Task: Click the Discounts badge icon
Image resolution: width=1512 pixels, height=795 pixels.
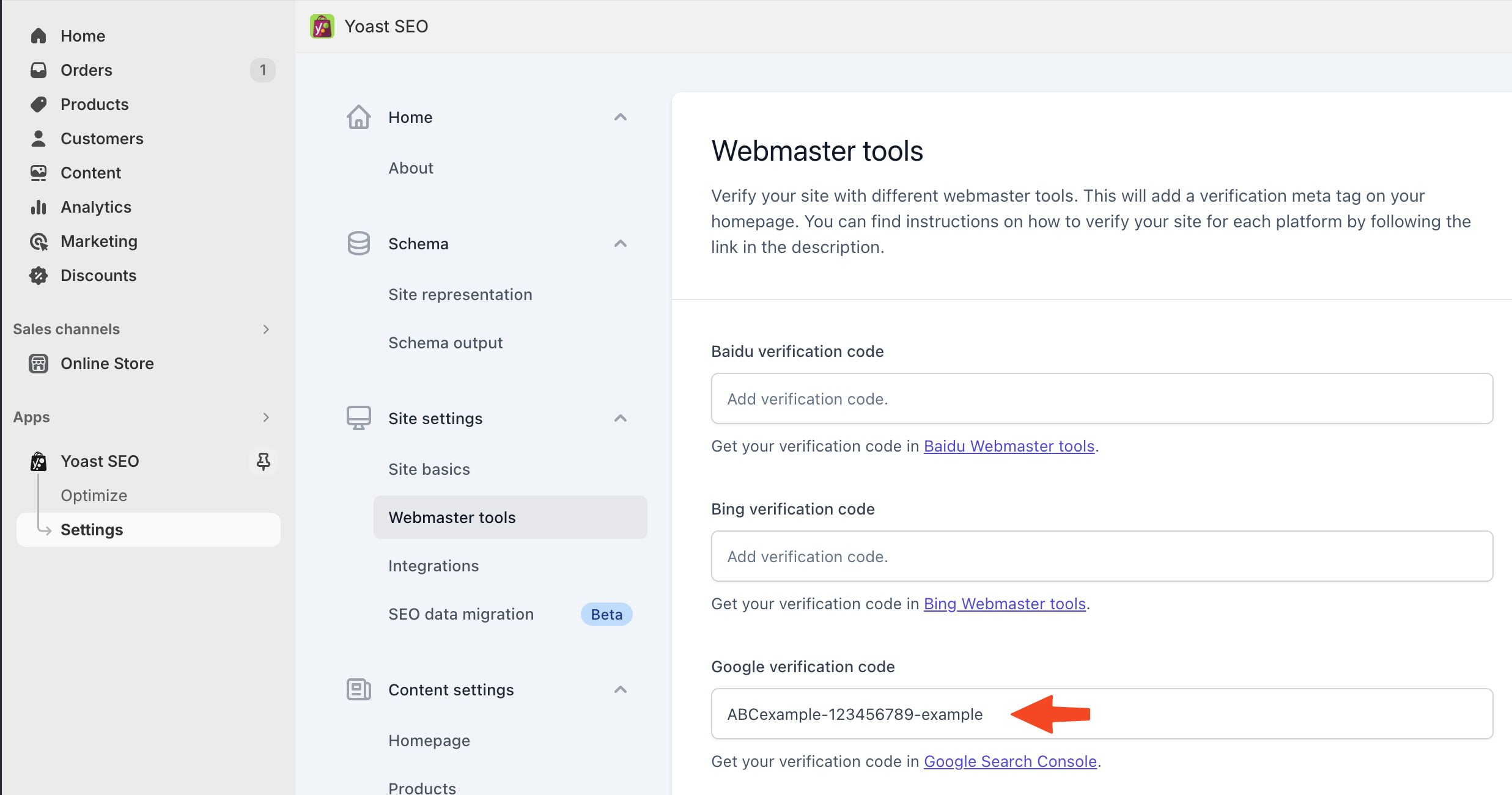Action: tap(39, 276)
